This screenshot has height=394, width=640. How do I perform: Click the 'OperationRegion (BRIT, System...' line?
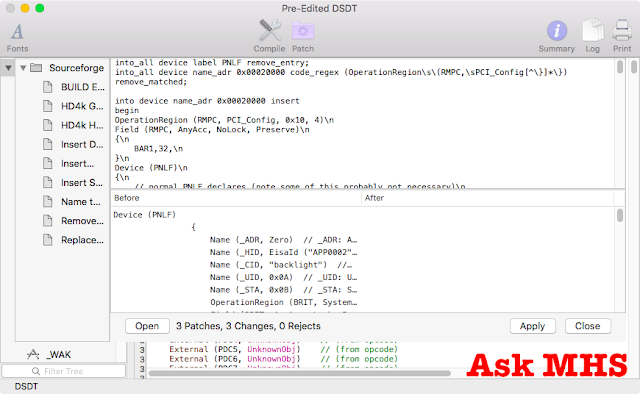click(x=284, y=303)
